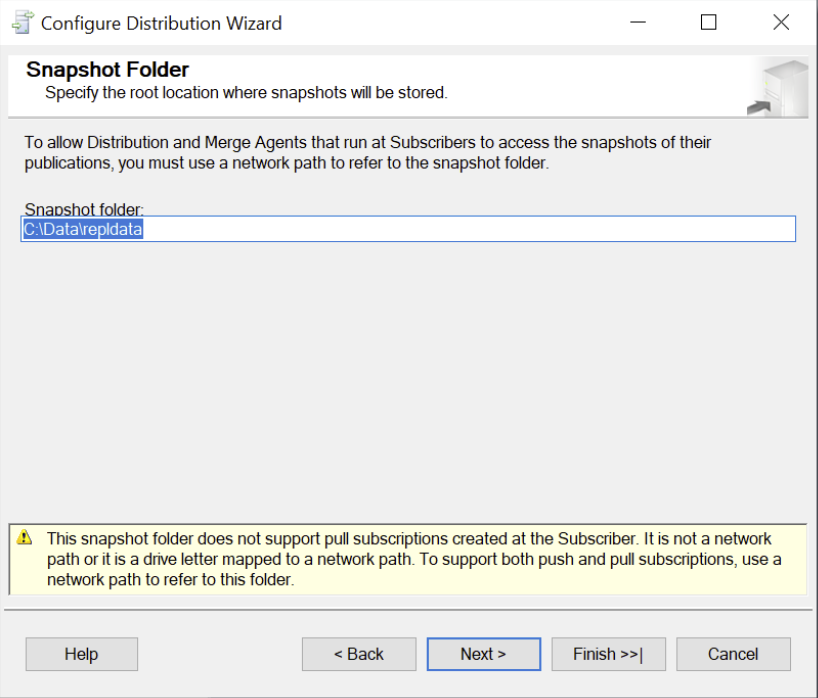Click the Snapshot folder path field
818x698 pixels.
[408, 229]
